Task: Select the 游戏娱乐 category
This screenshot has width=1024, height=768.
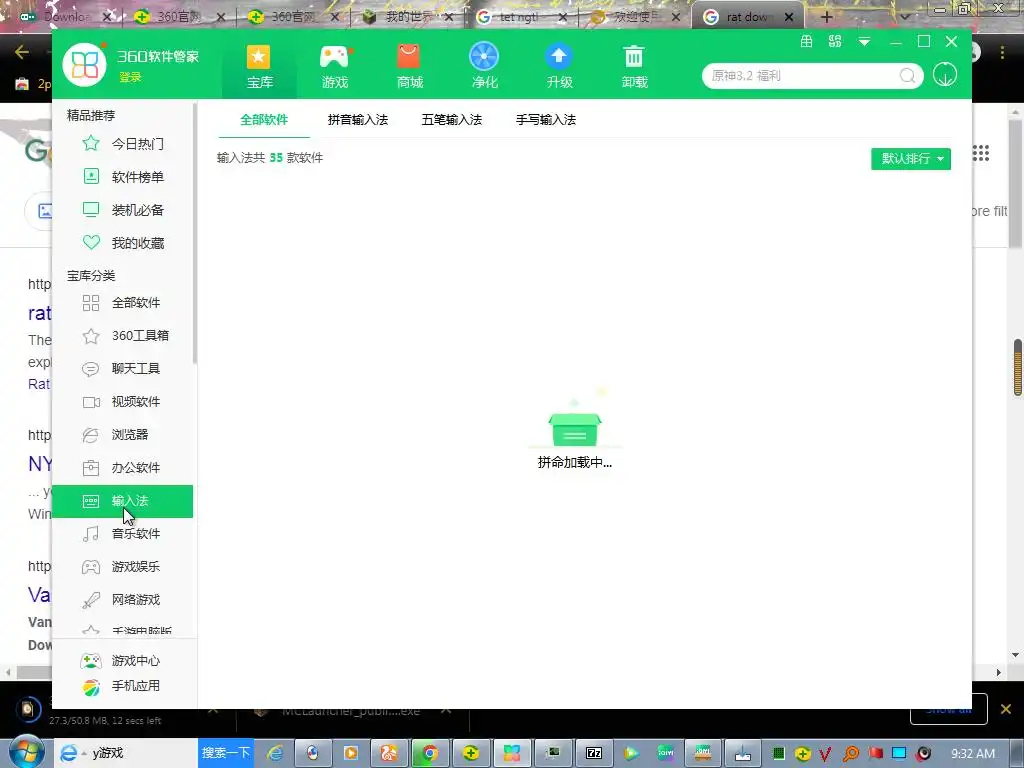Action: pos(123,567)
